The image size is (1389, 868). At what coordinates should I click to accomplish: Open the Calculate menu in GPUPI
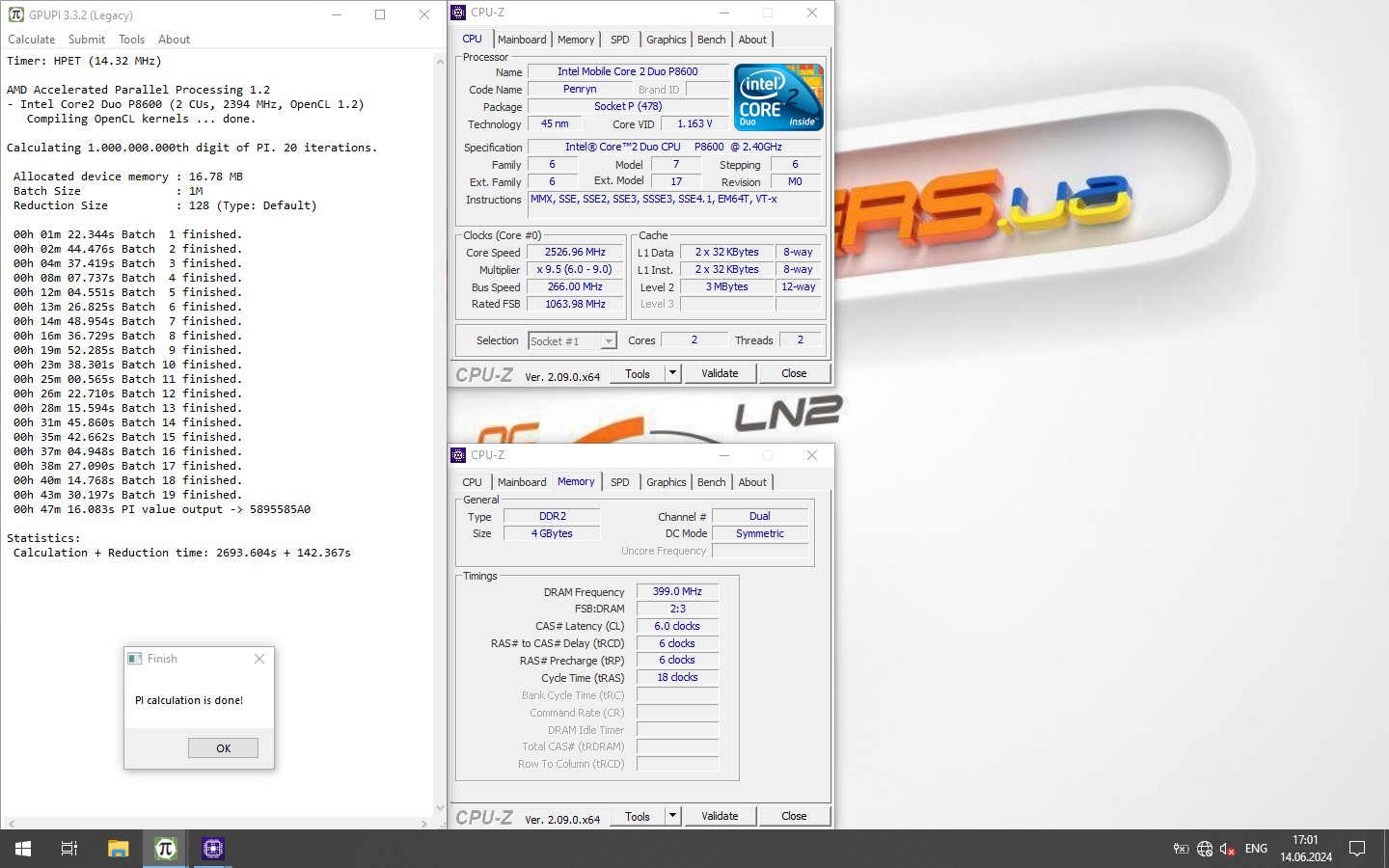(32, 40)
